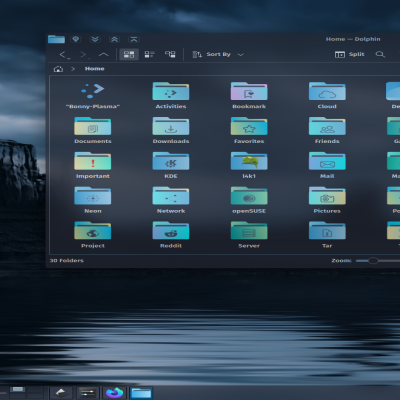Open the Project folder

tap(93, 231)
